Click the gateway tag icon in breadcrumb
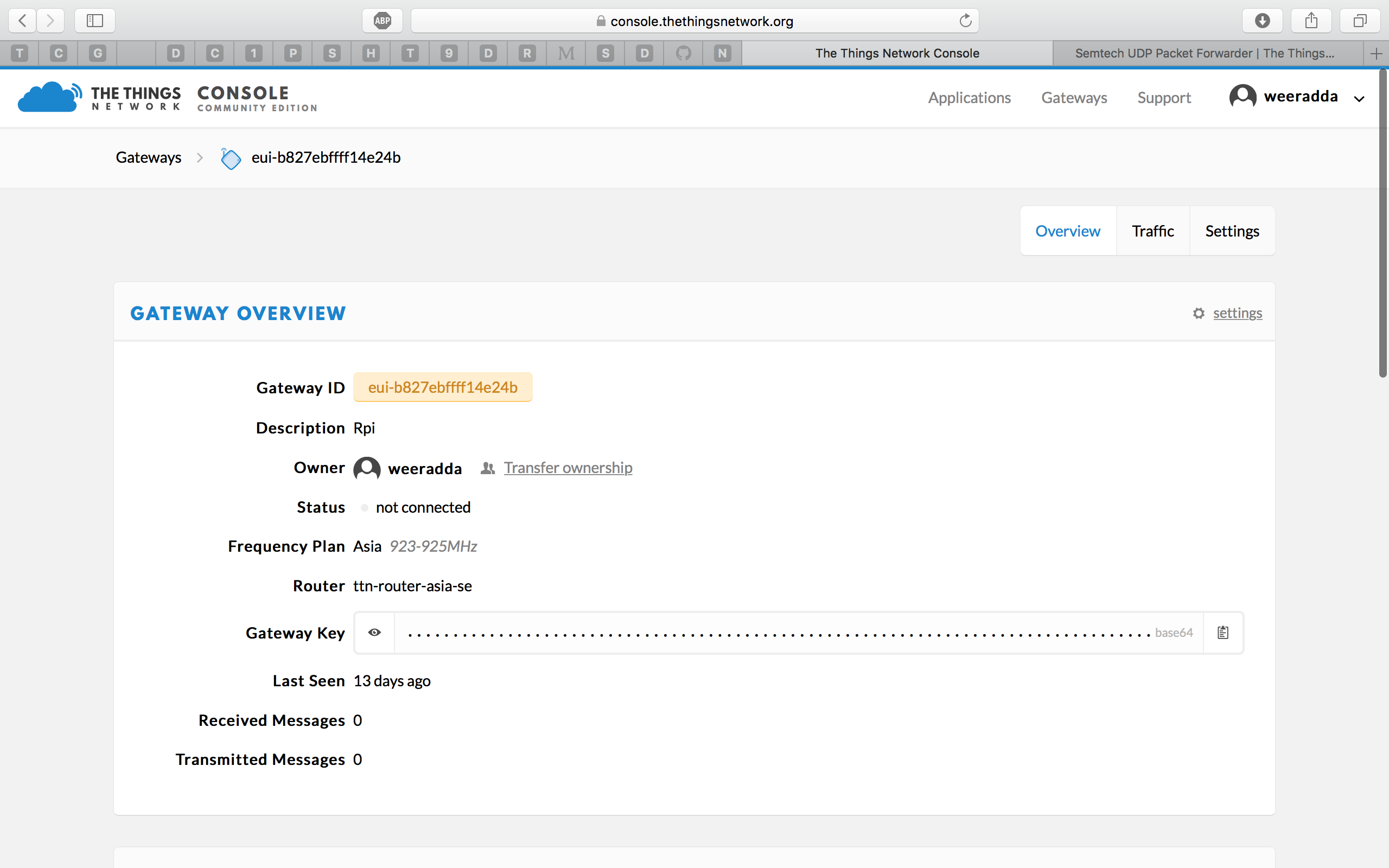1389x868 pixels. tap(231, 158)
